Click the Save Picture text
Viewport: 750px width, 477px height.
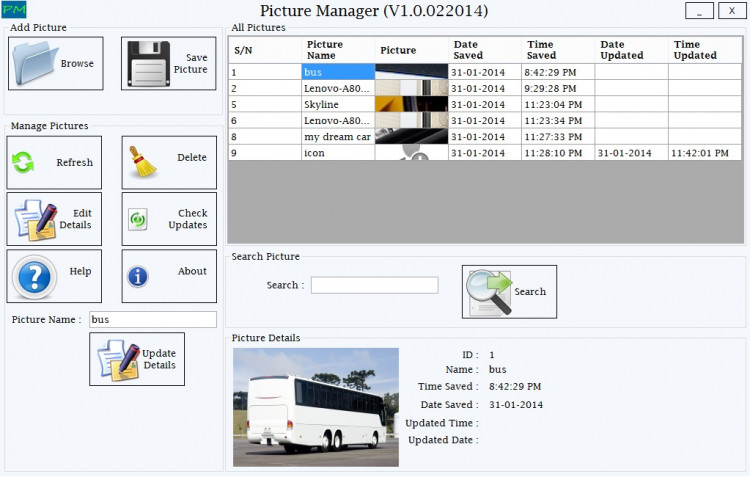point(190,63)
